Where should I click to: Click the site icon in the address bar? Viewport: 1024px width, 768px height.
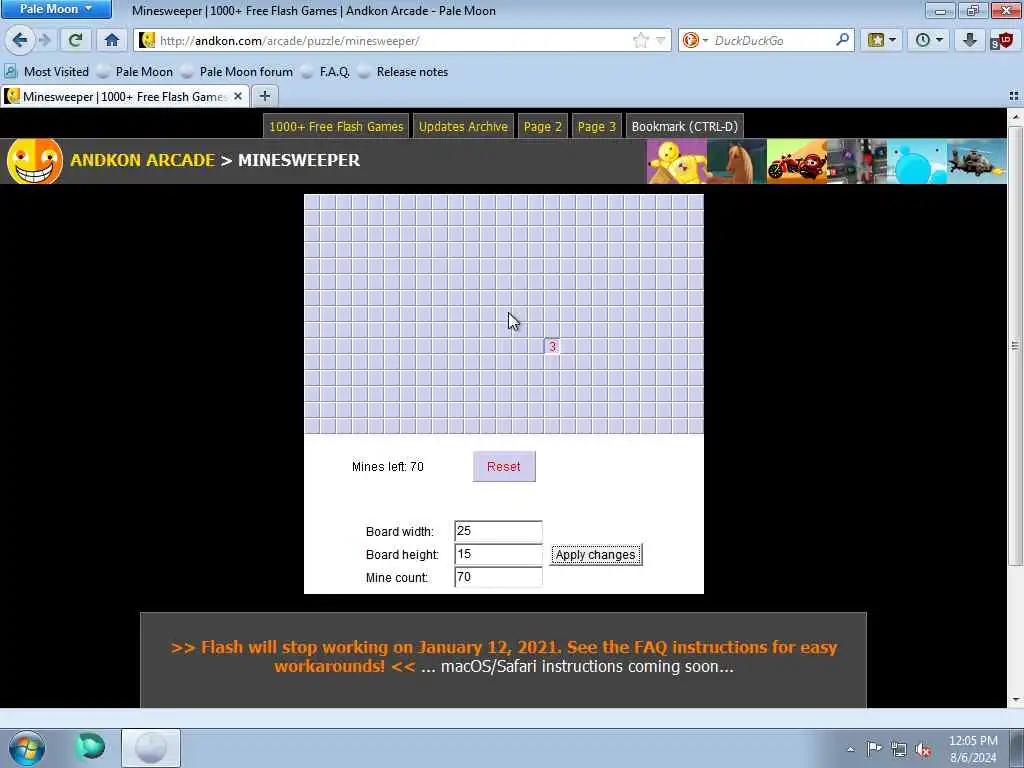point(147,40)
